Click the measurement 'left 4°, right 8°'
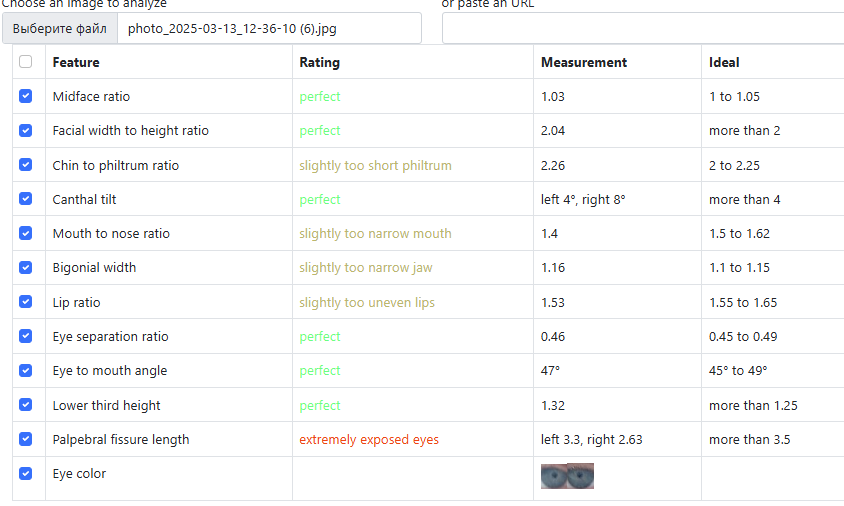This screenshot has width=844, height=506. point(583,200)
